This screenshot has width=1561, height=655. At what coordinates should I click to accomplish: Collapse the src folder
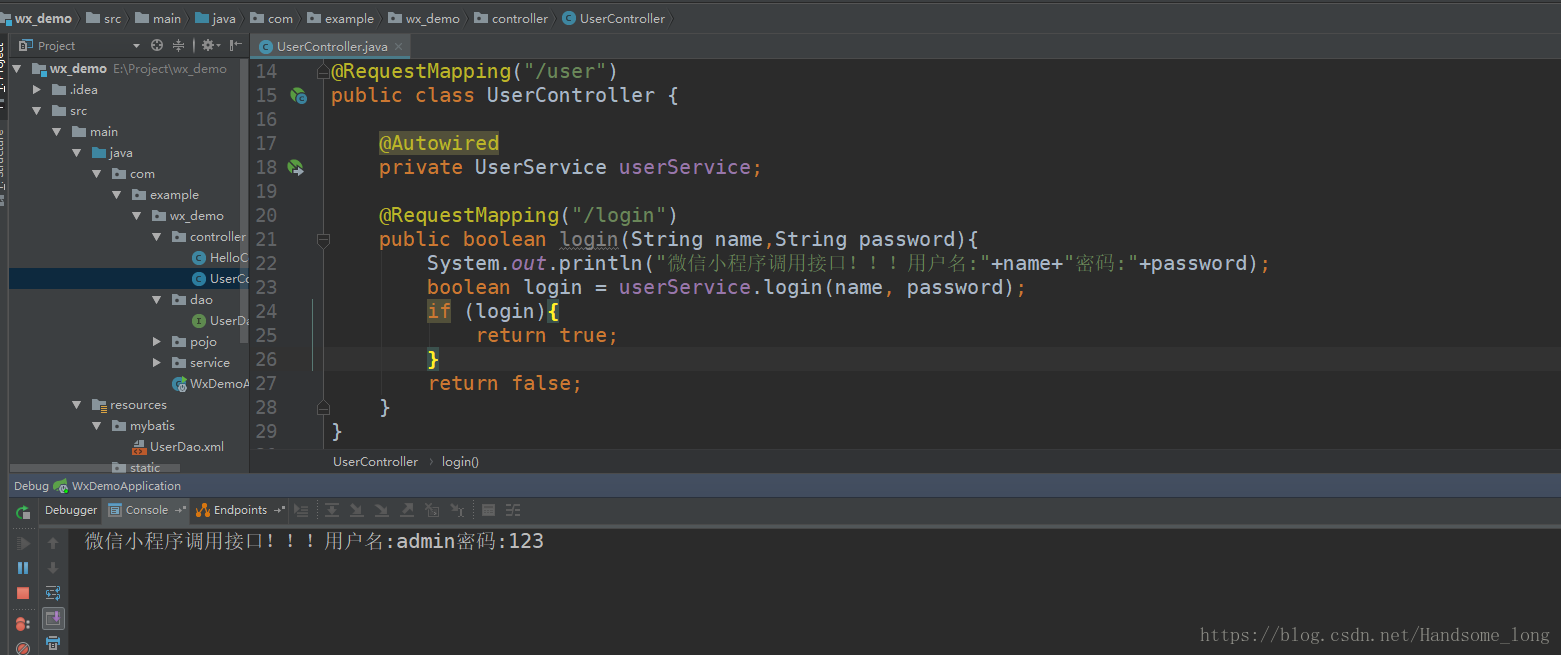37,111
